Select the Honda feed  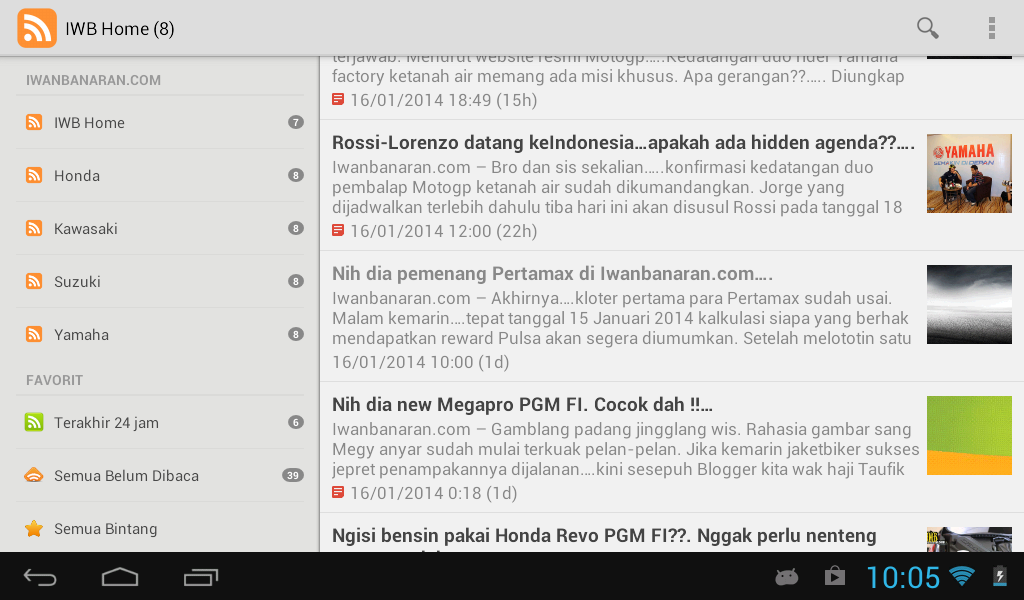160,175
